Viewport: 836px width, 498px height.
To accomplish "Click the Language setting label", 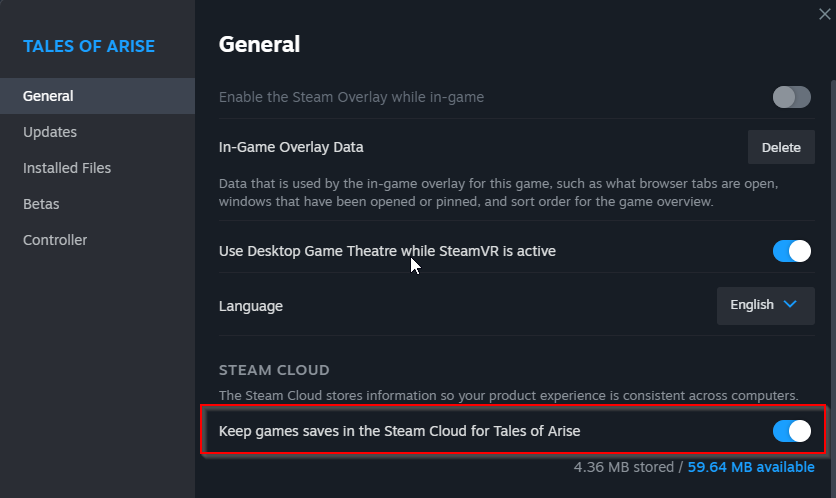I will 251,306.
